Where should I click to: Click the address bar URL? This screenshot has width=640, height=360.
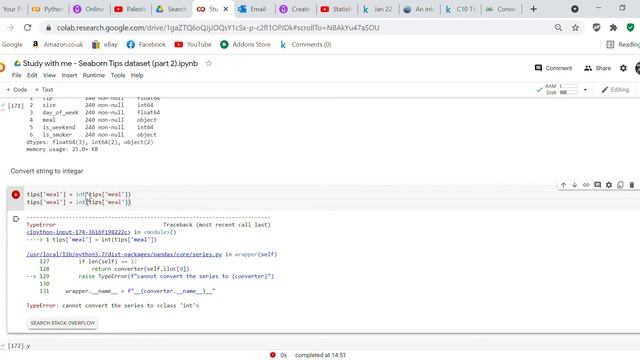[218, 28]
